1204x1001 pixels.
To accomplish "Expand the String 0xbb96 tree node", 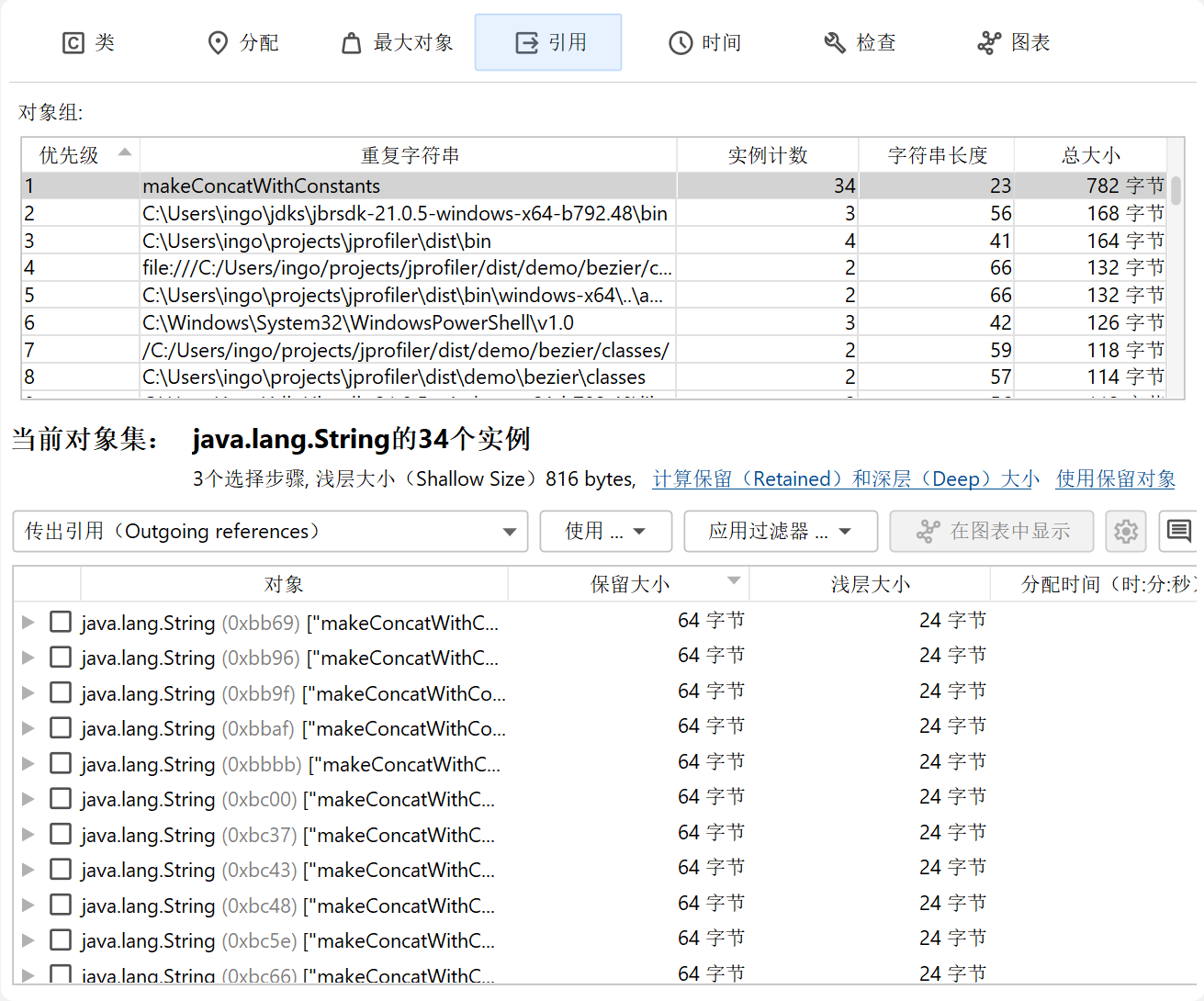I will (x=28, y=658).
